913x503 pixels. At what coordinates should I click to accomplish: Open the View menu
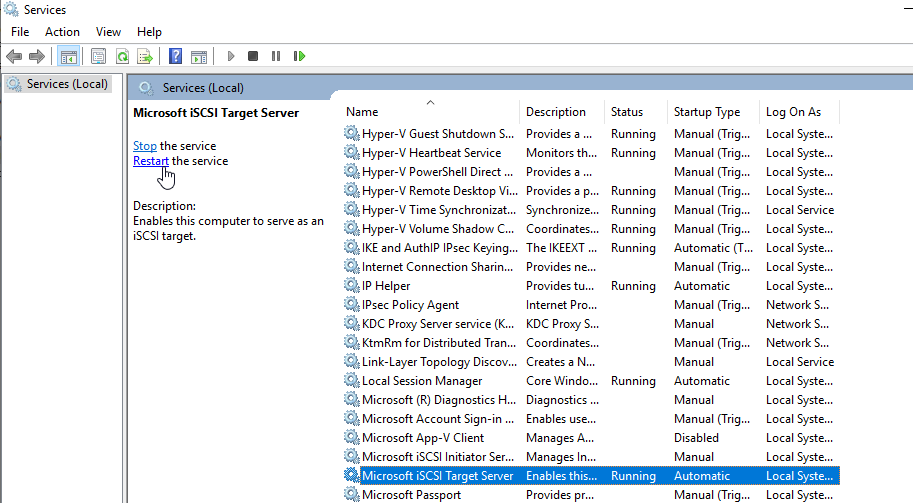(x=108, y=32)
